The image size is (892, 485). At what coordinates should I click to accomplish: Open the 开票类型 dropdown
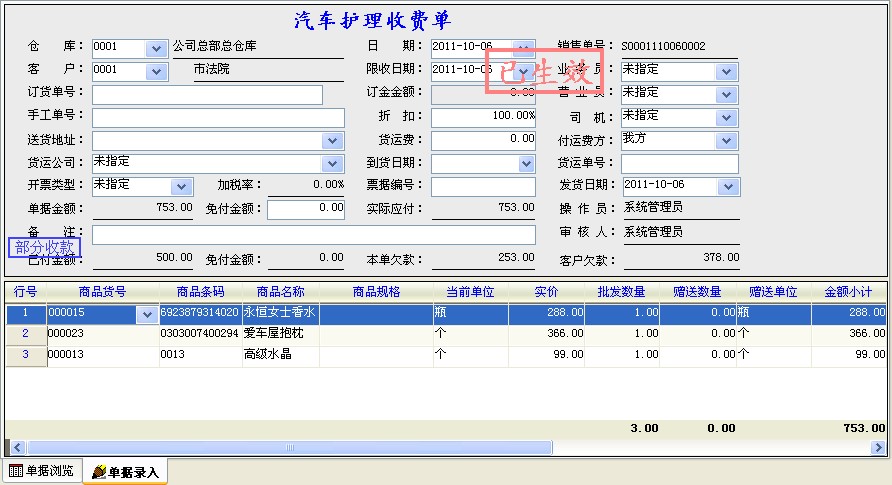181,186
